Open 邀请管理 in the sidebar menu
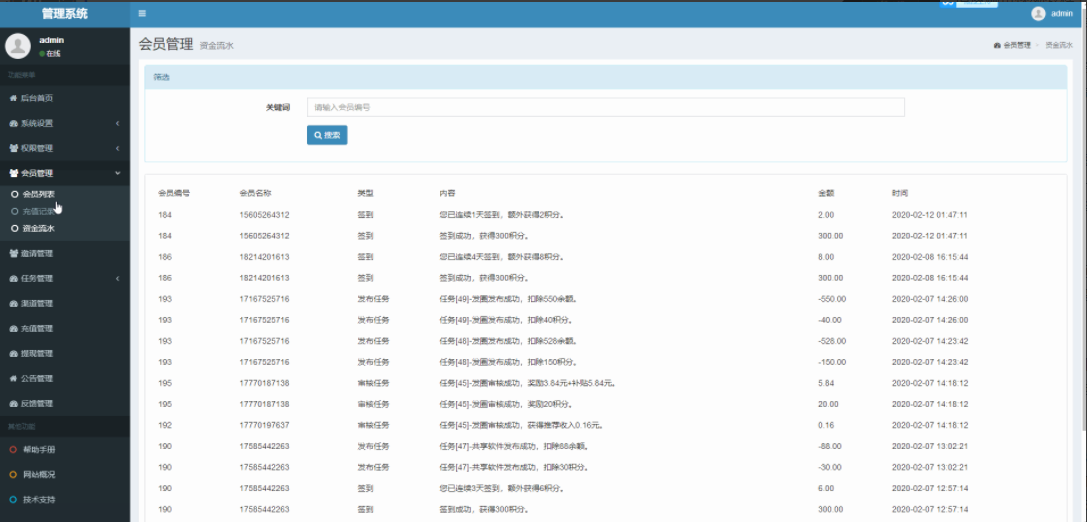The image size is (1087, 522). click(36, 253)
